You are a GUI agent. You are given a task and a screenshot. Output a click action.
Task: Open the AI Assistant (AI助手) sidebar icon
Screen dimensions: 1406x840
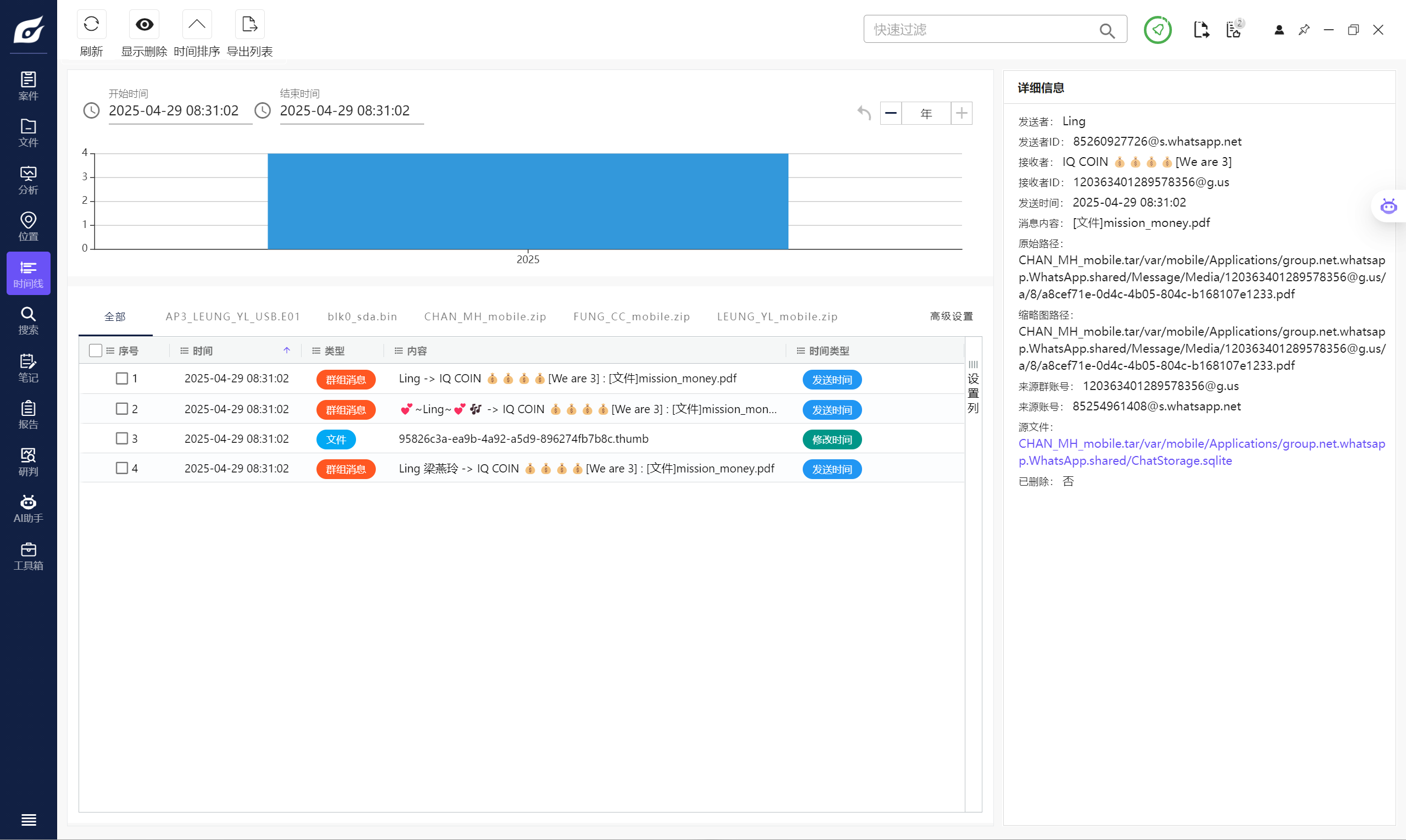pyautogui.click(x=29, y=508)
